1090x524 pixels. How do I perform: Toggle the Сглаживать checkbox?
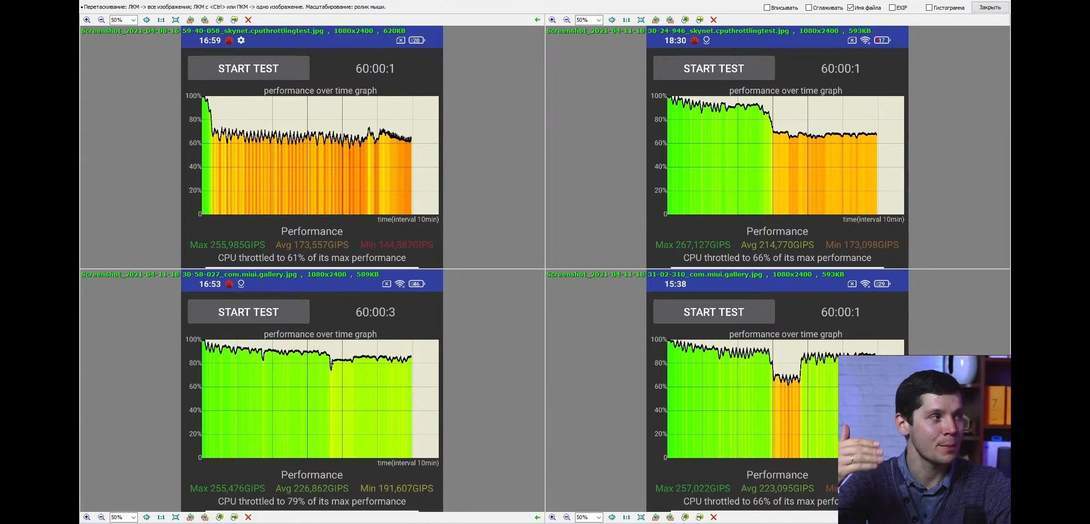click(x=808, y=7)
